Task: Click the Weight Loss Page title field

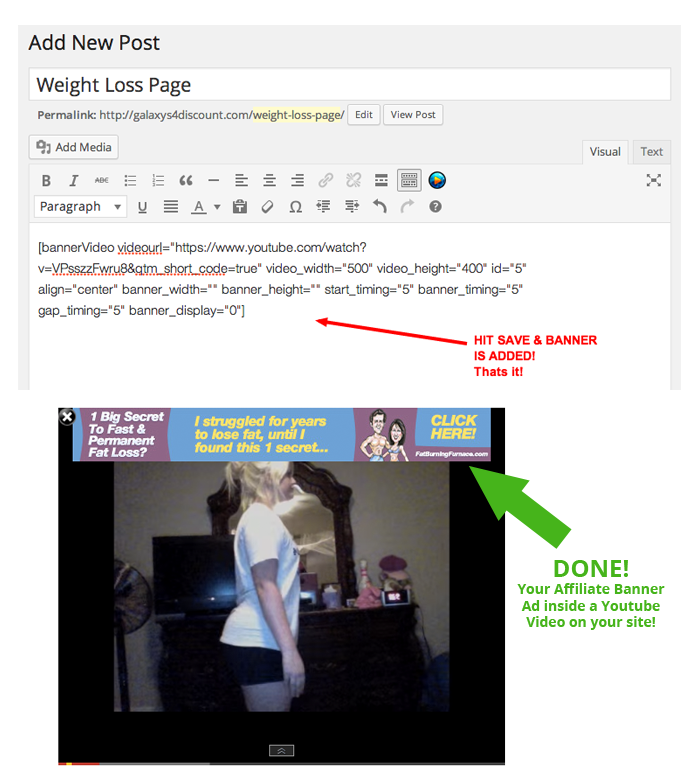Action: [x=349, y=85]
